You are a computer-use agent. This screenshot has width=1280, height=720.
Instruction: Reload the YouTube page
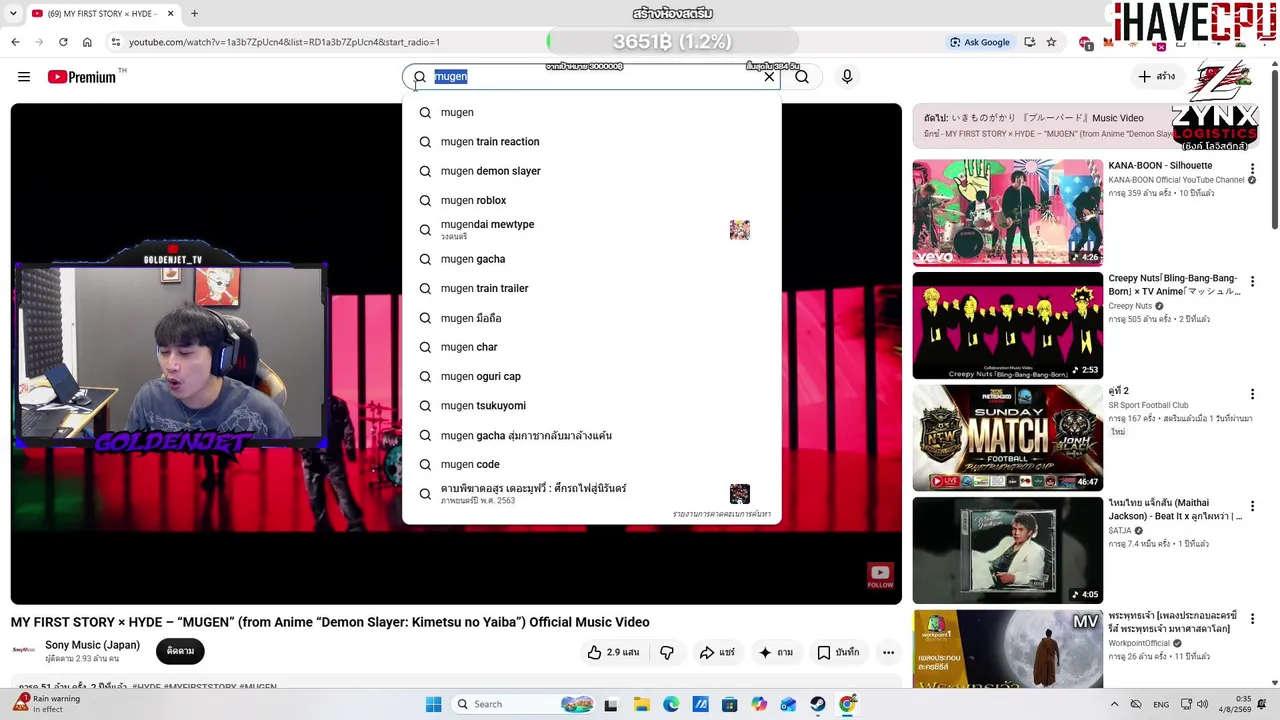63,42
